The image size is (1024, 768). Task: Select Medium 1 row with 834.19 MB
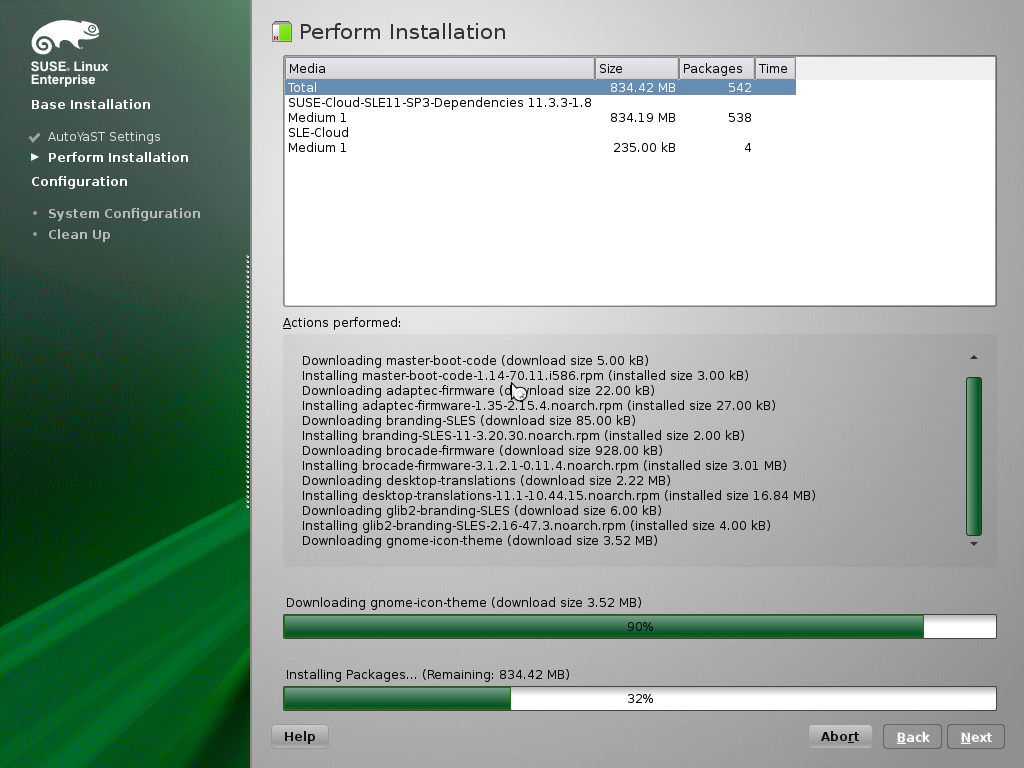540,118
